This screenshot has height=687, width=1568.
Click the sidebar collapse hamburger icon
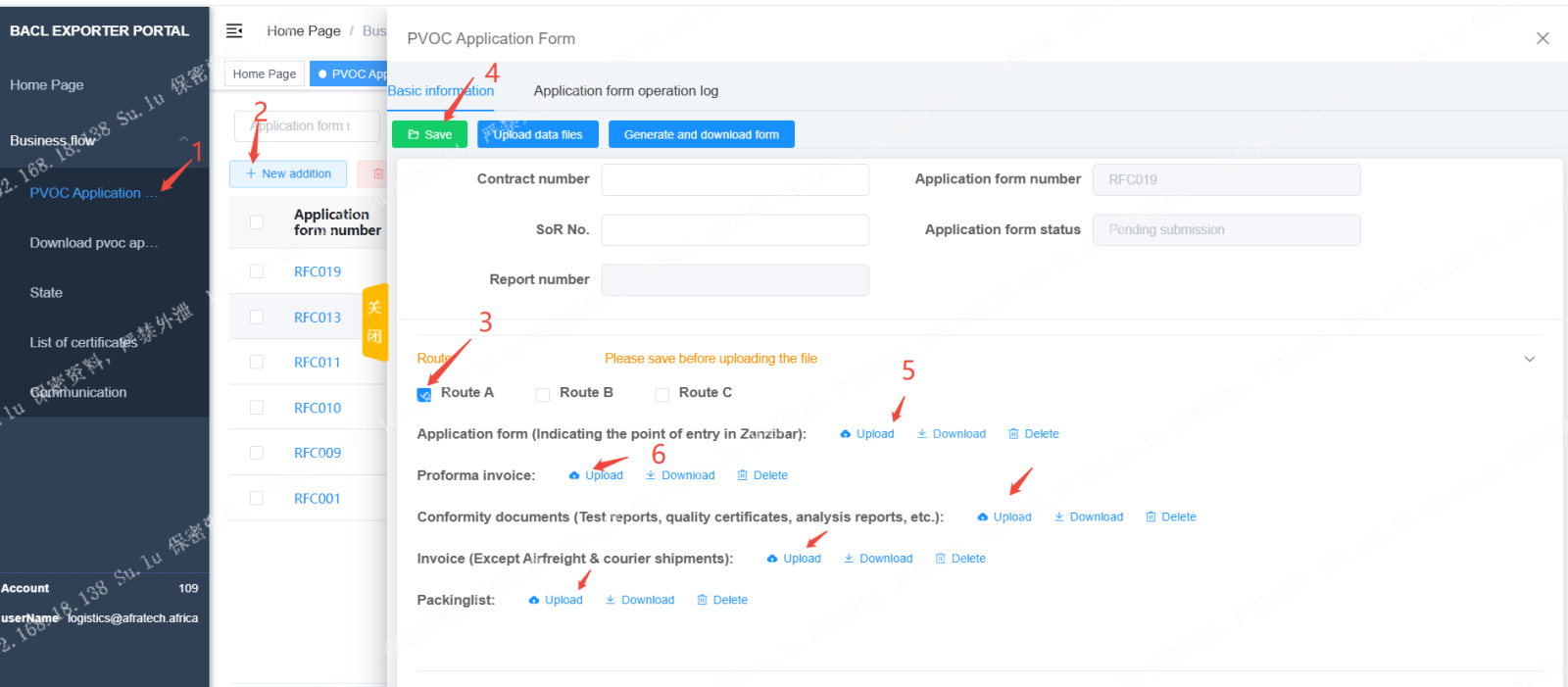[x=234, y=31]
